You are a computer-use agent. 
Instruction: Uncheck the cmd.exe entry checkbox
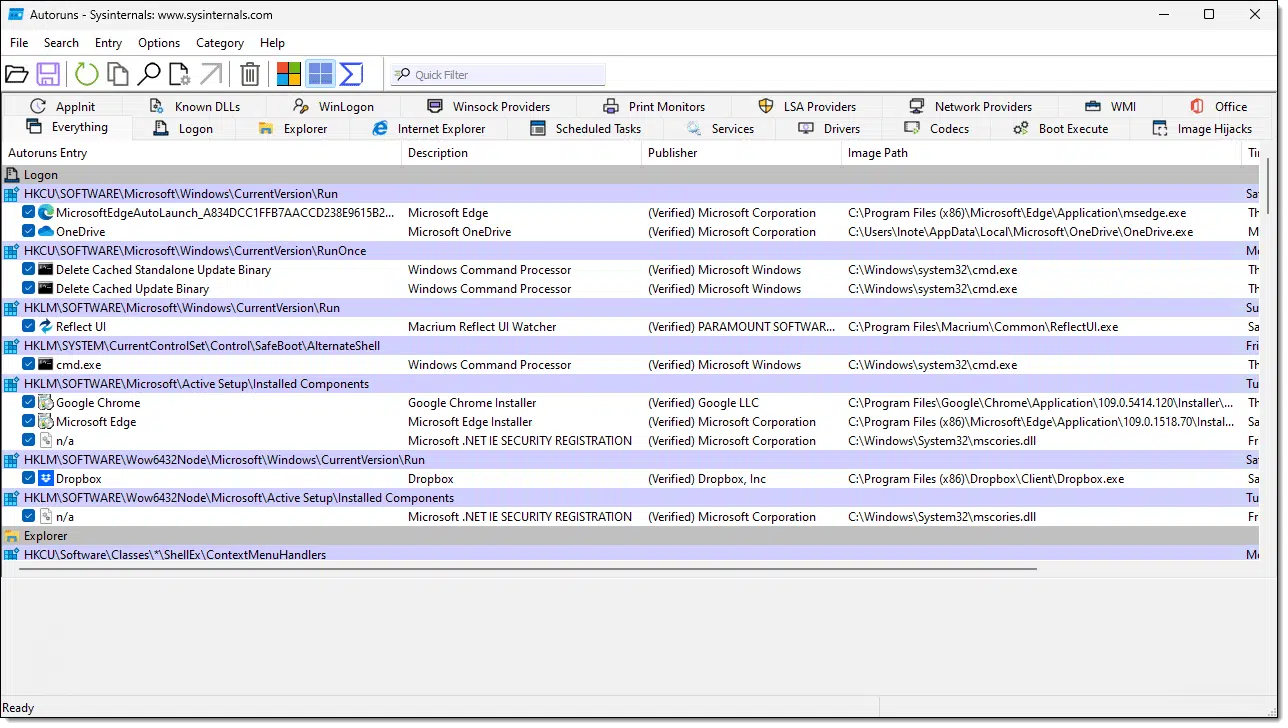click(x=29, y=364)
